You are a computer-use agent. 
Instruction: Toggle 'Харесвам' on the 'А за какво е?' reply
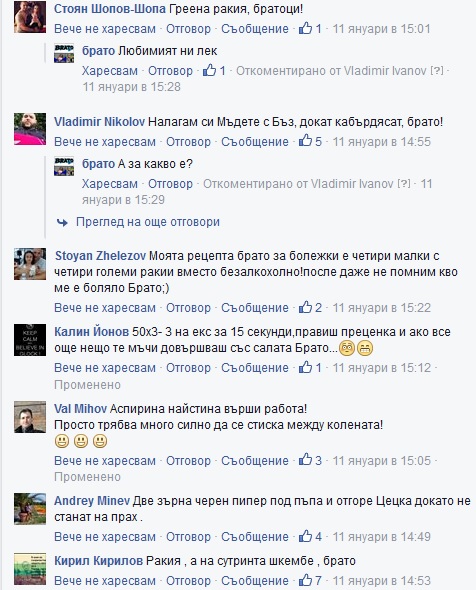click(110, 184)
